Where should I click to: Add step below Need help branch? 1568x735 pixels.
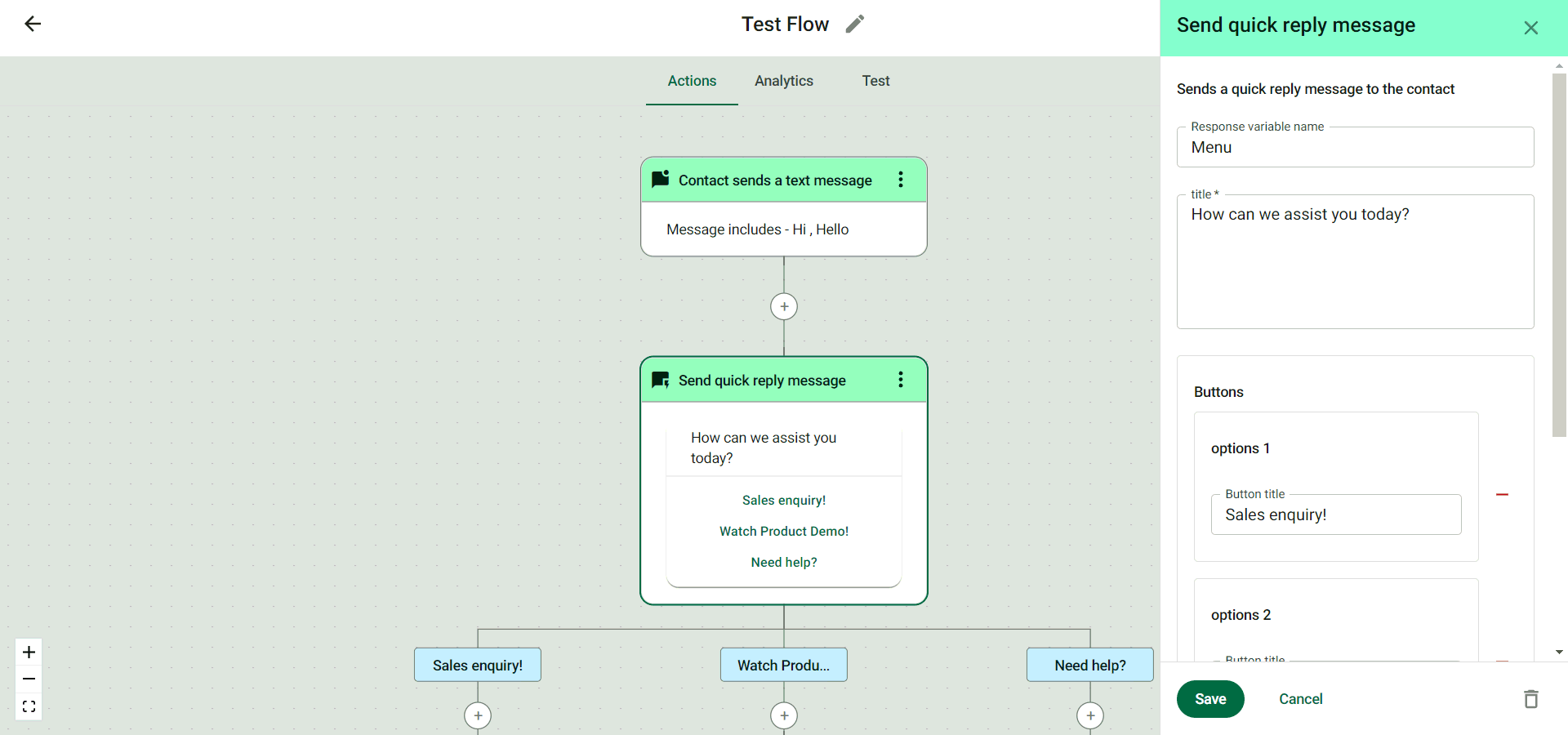pos(1090,715)
